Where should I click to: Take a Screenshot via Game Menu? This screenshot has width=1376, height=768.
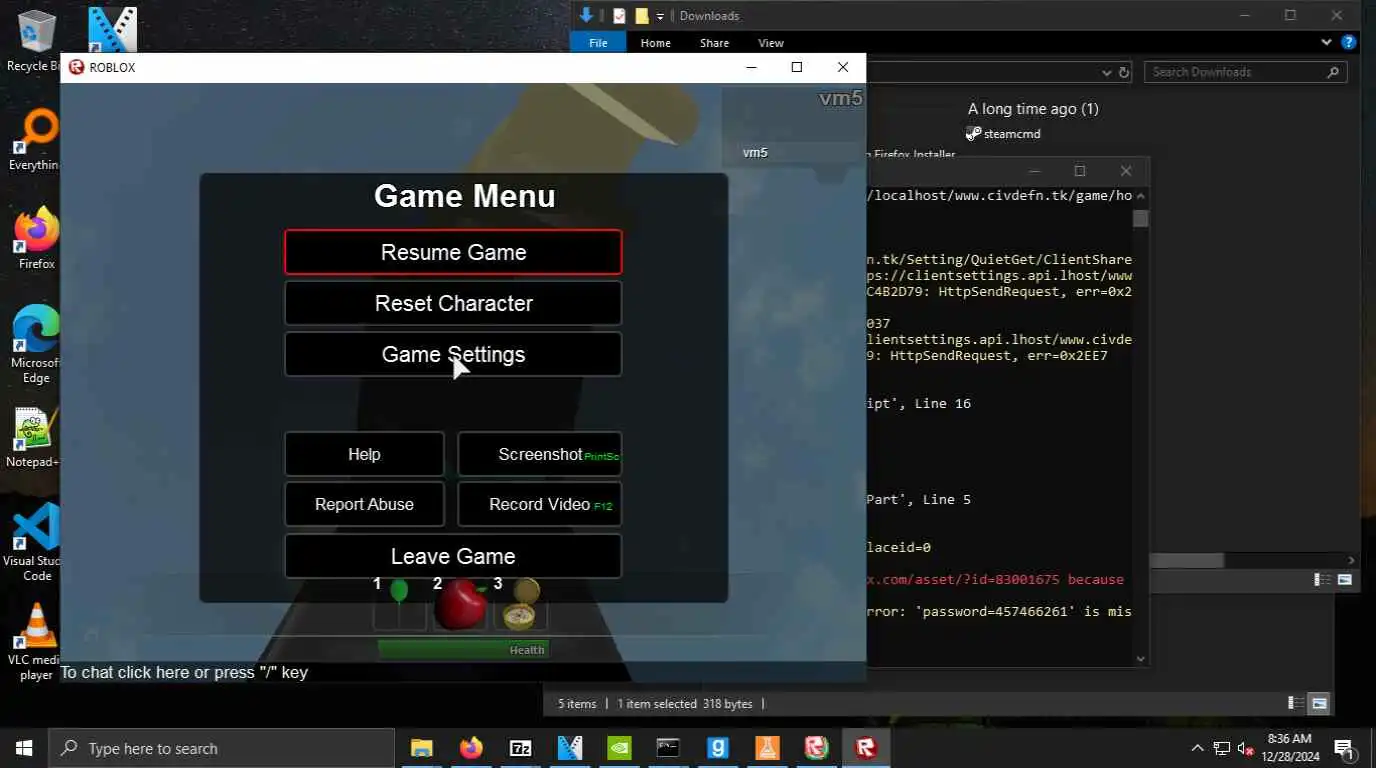pos(540,454)
